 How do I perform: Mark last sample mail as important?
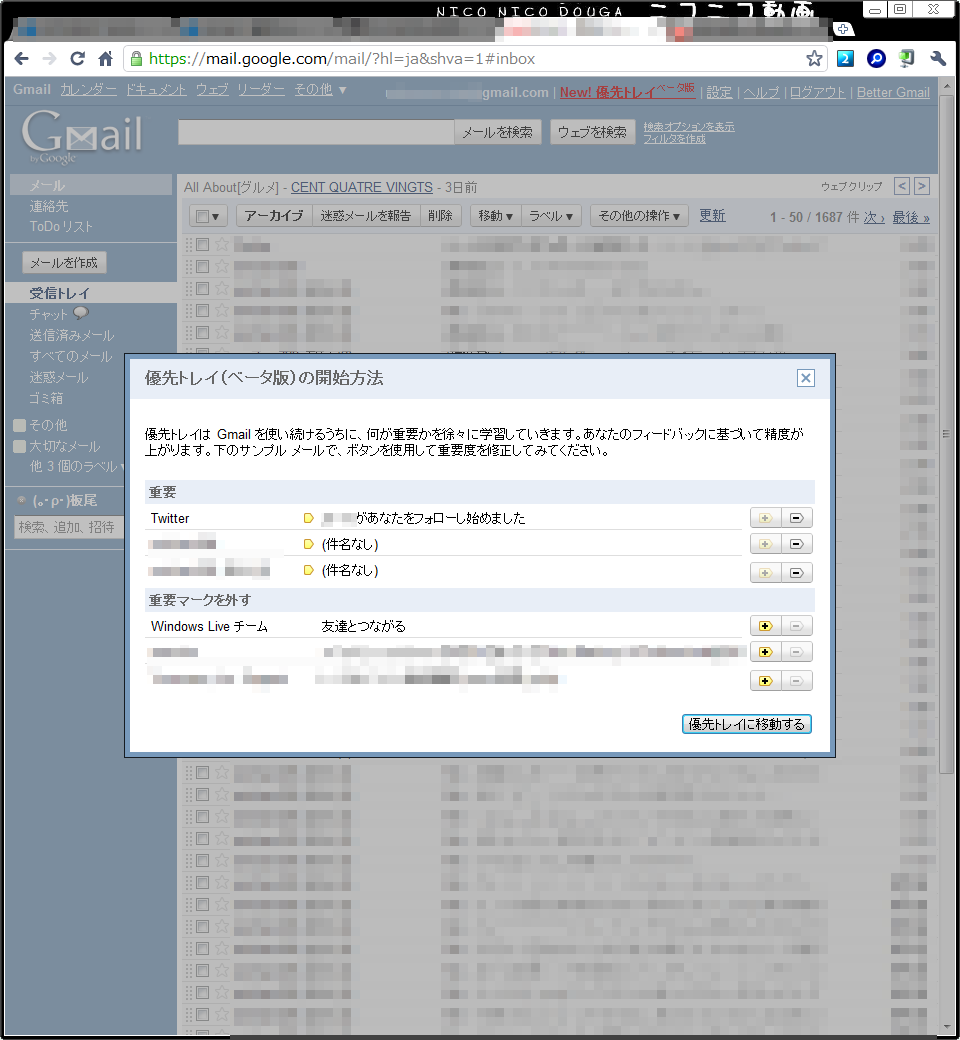click(765, 681)
